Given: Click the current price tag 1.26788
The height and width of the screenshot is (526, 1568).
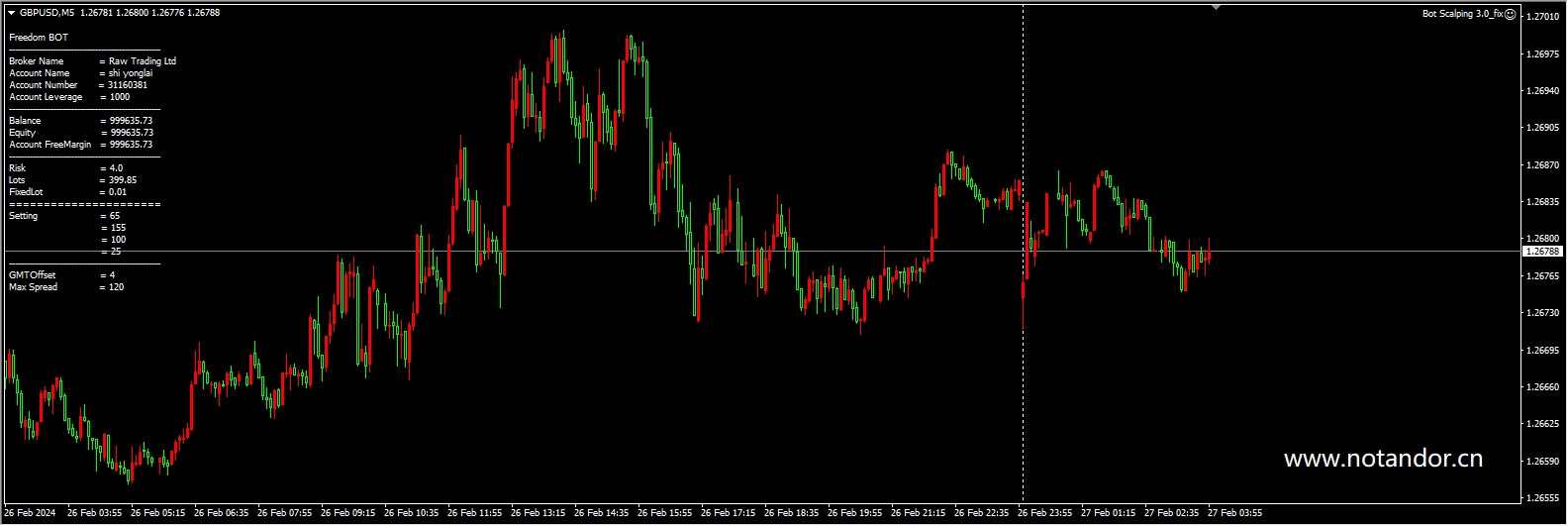Looking at the screenshot, I should coord(1543,251).
